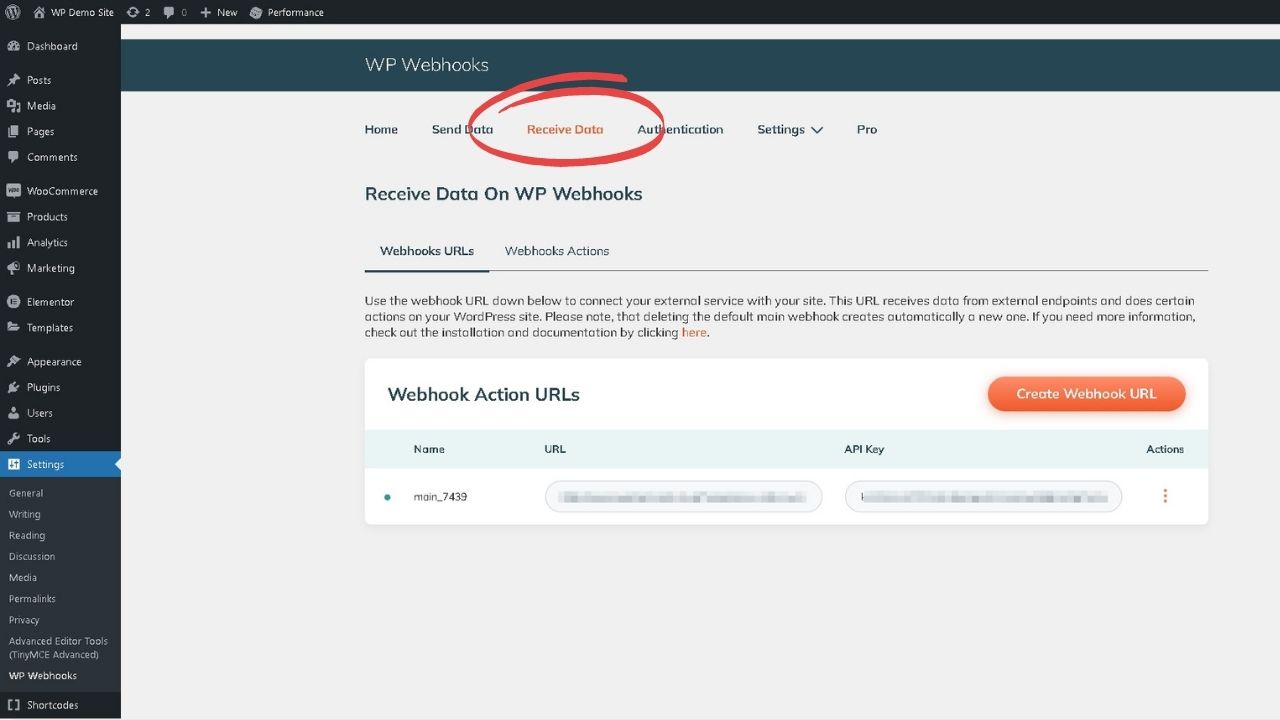Image resolution: width=1280 pixels, height=720 pixels.
Task: Click the Plugins plug icon
Action: [x=13, y=387]
